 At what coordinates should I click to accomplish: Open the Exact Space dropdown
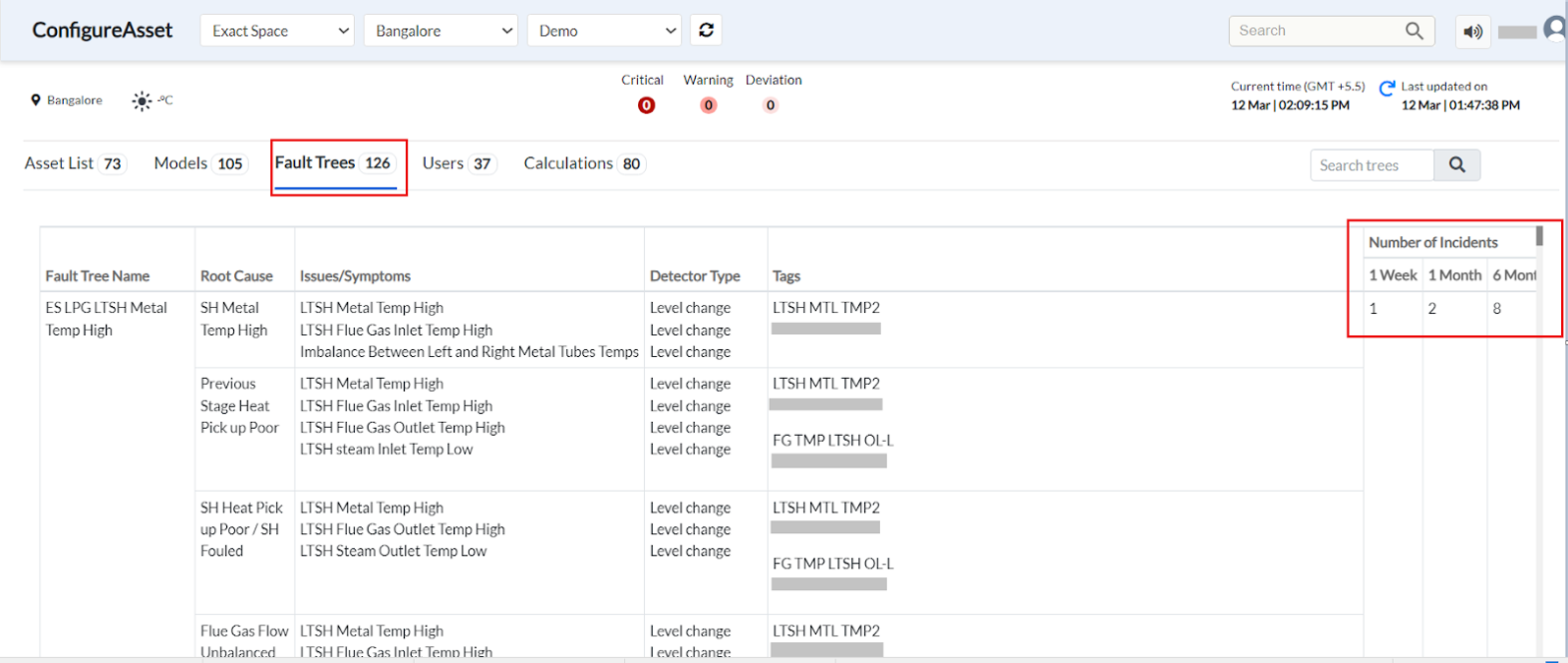(x=277, y=30)
